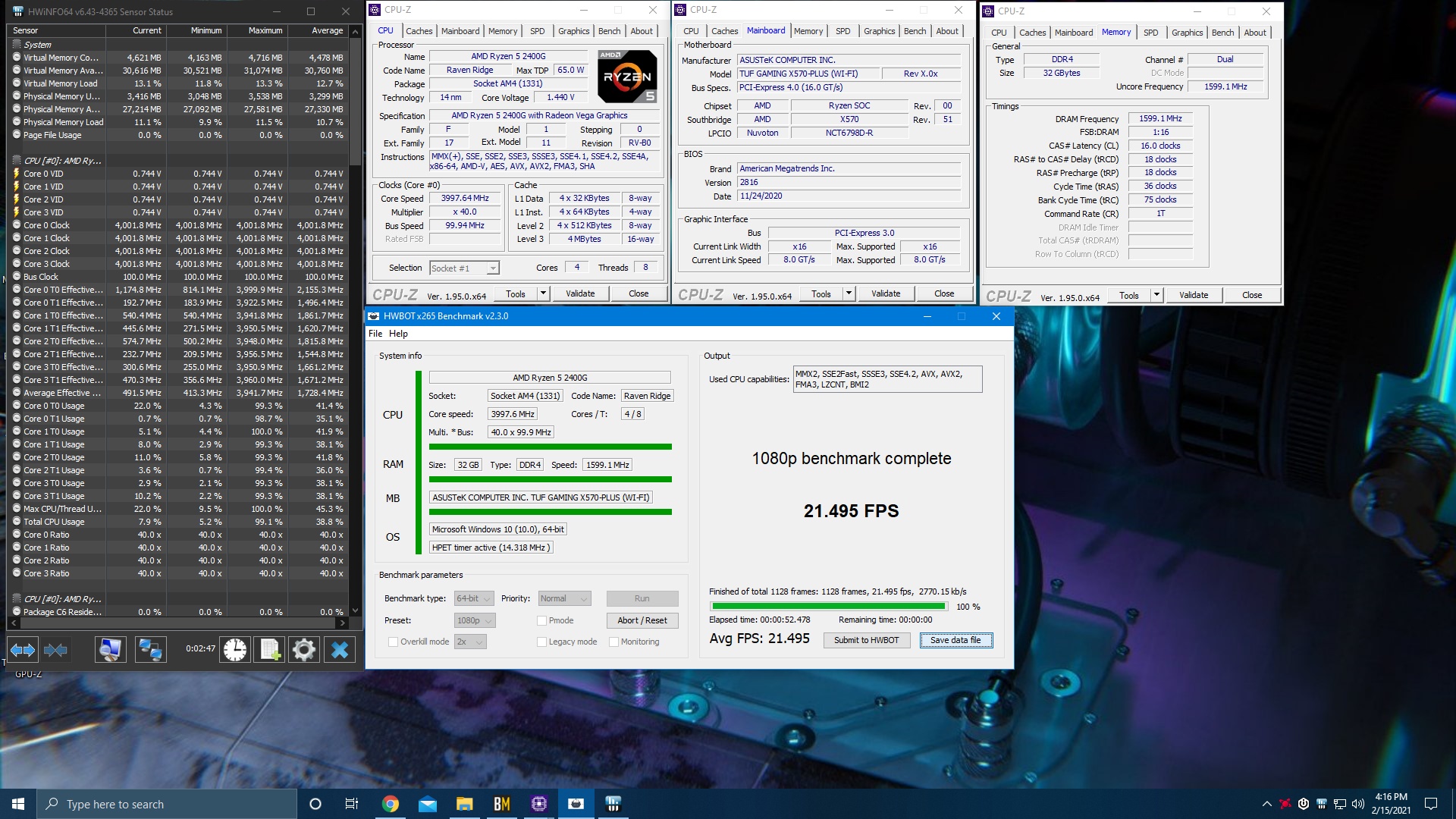Screen dimensions: 1456x819
Task: Open Cortana circle icon on taskbar
Action: click(x=315, y=804)
